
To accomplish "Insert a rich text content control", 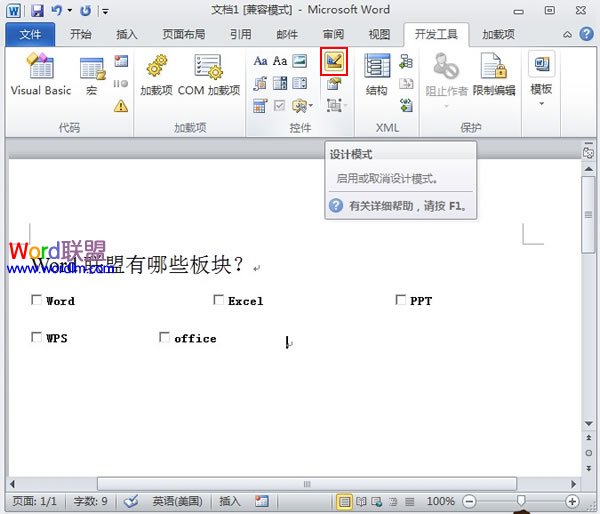I will tap(260, 61).
